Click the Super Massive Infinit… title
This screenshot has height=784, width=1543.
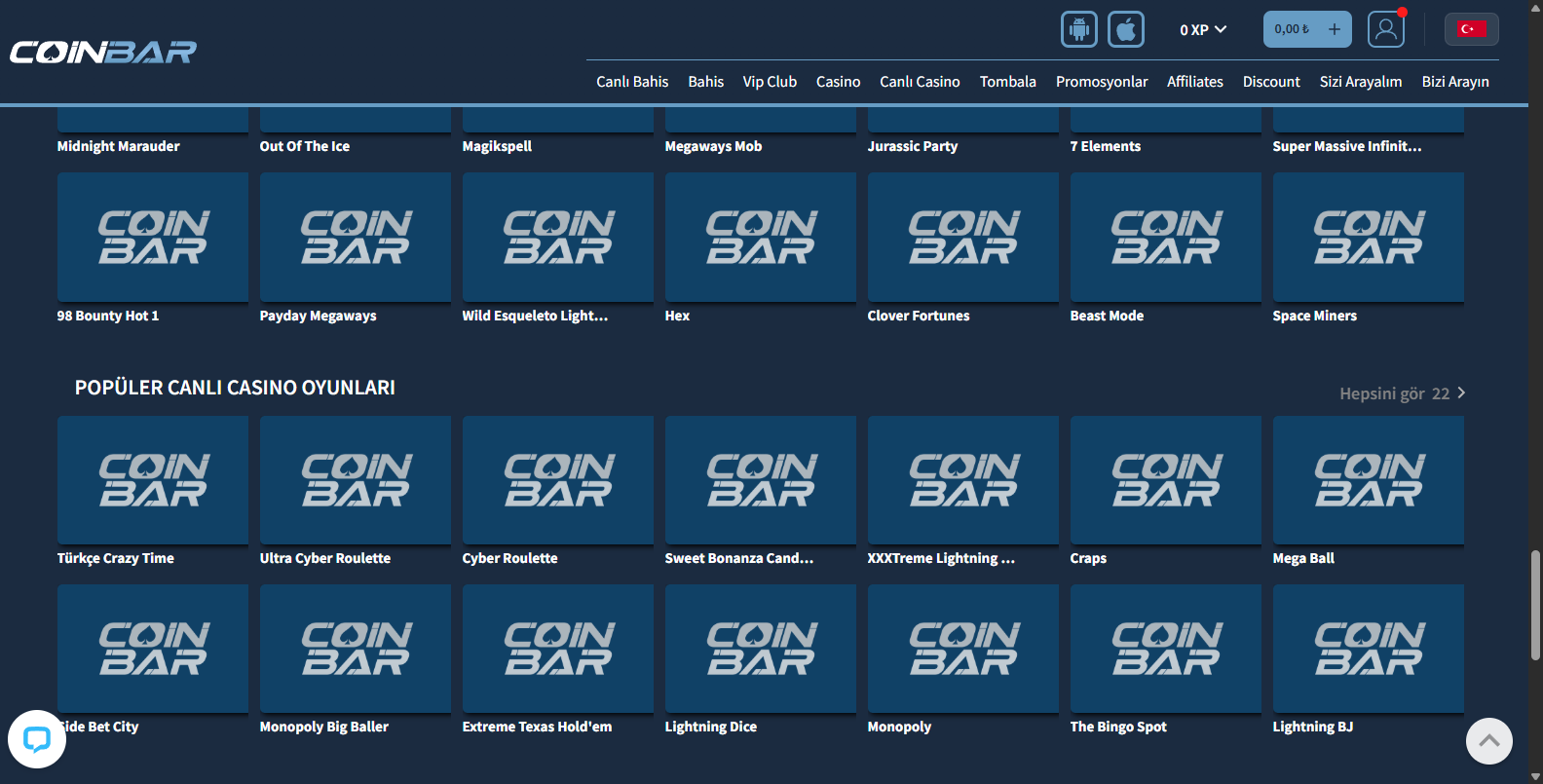click(1347, 146)
